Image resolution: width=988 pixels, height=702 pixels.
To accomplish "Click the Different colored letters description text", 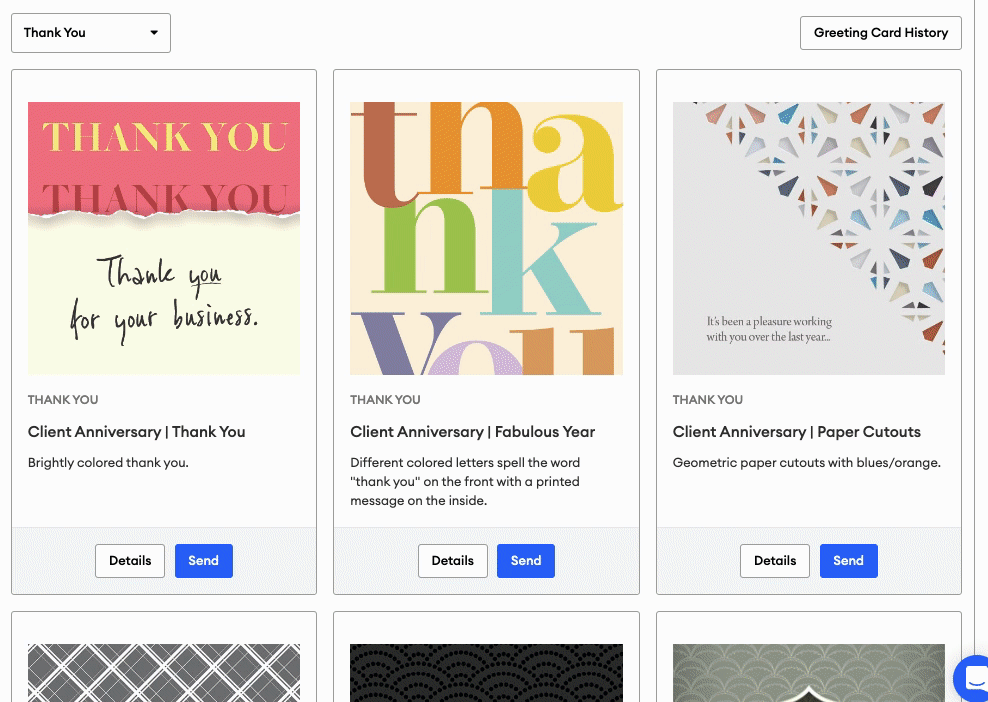I will click(465, 481).
